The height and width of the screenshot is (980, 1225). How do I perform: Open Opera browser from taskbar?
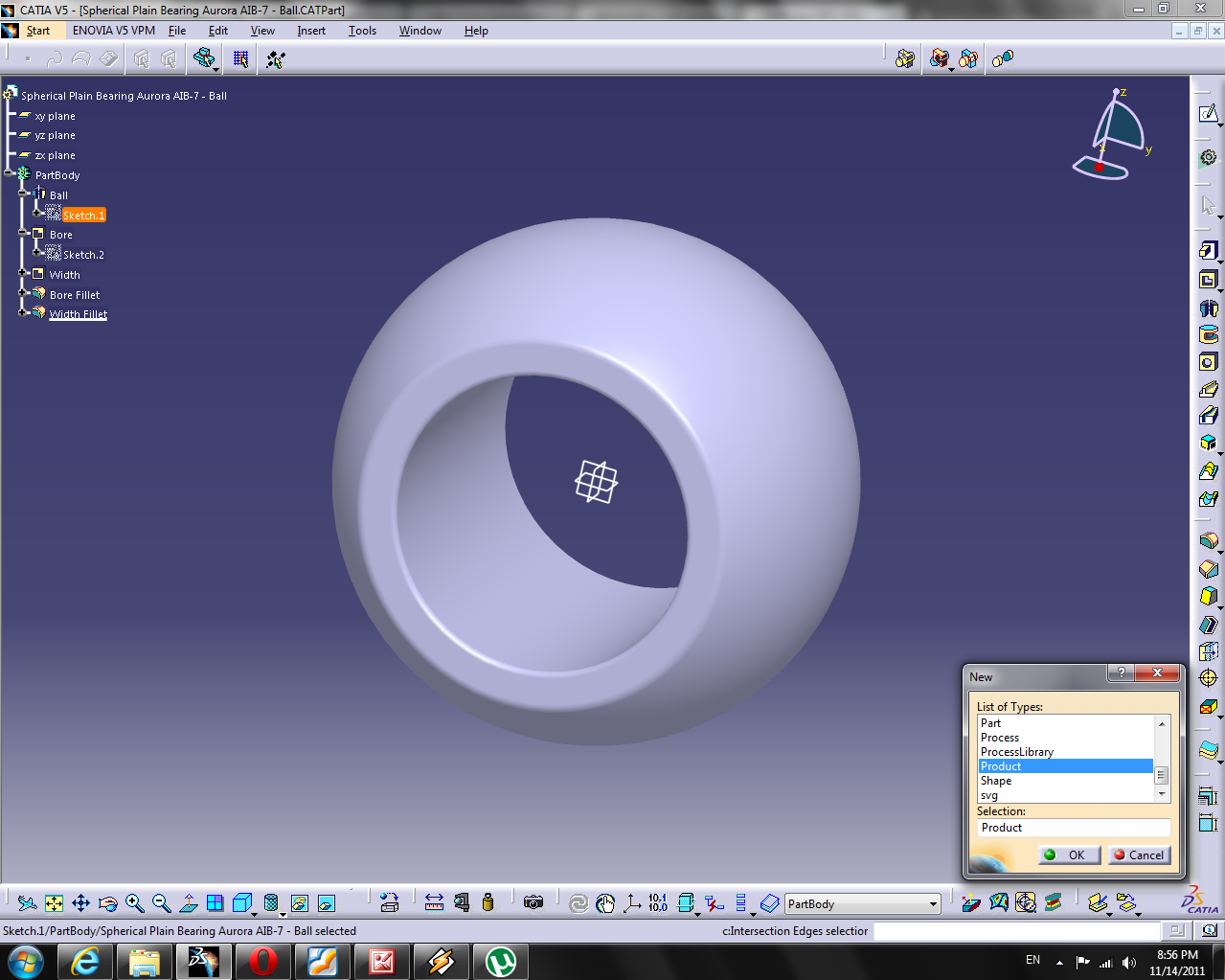[x=262, y=962]
